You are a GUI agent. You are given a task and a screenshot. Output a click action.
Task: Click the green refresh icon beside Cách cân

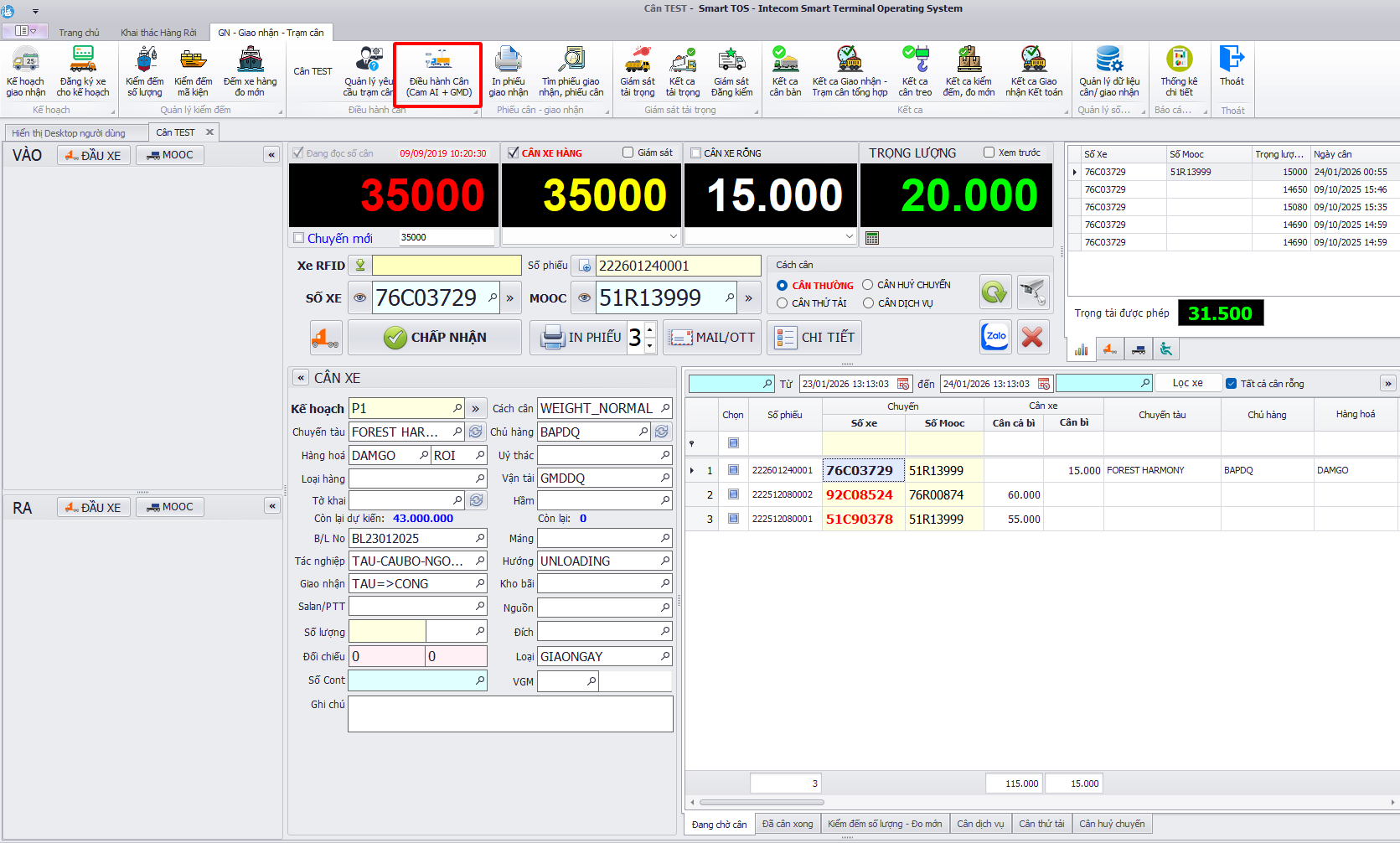coord(994,292)
